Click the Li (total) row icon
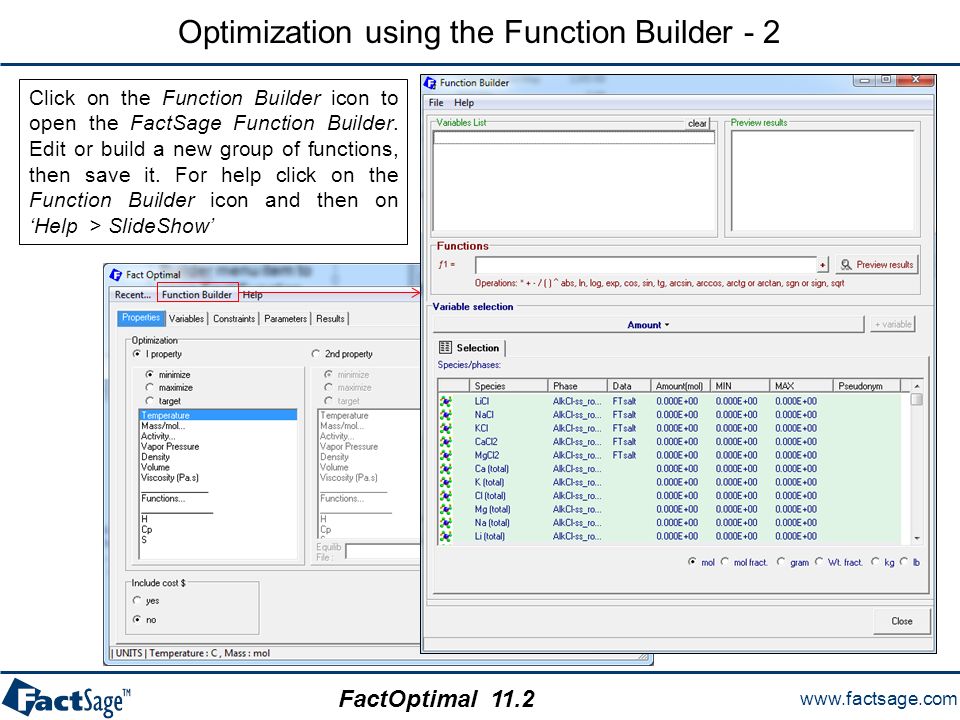The height and width of the screenshot is (720, 960). pos(446,536)
